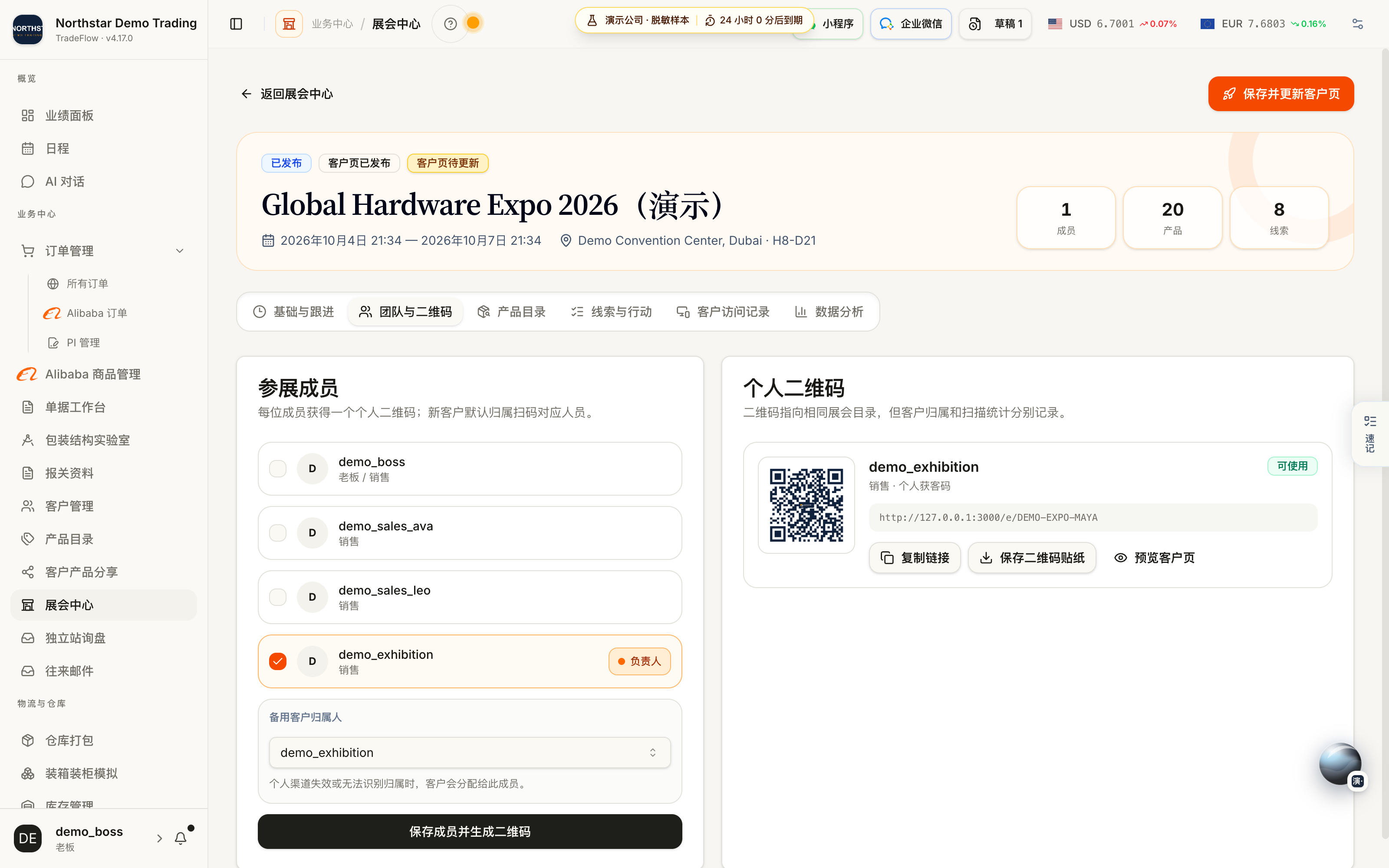
Task: Check the demo_sales_ava member checkbox
Action: [278, 533]
